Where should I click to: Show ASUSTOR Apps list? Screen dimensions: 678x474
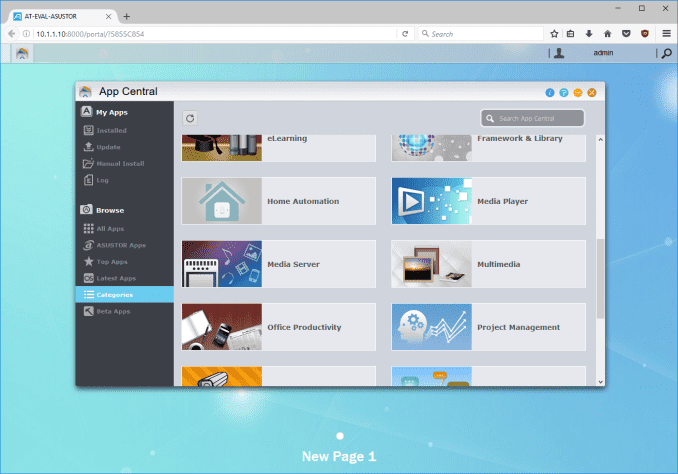click(120, 245)
